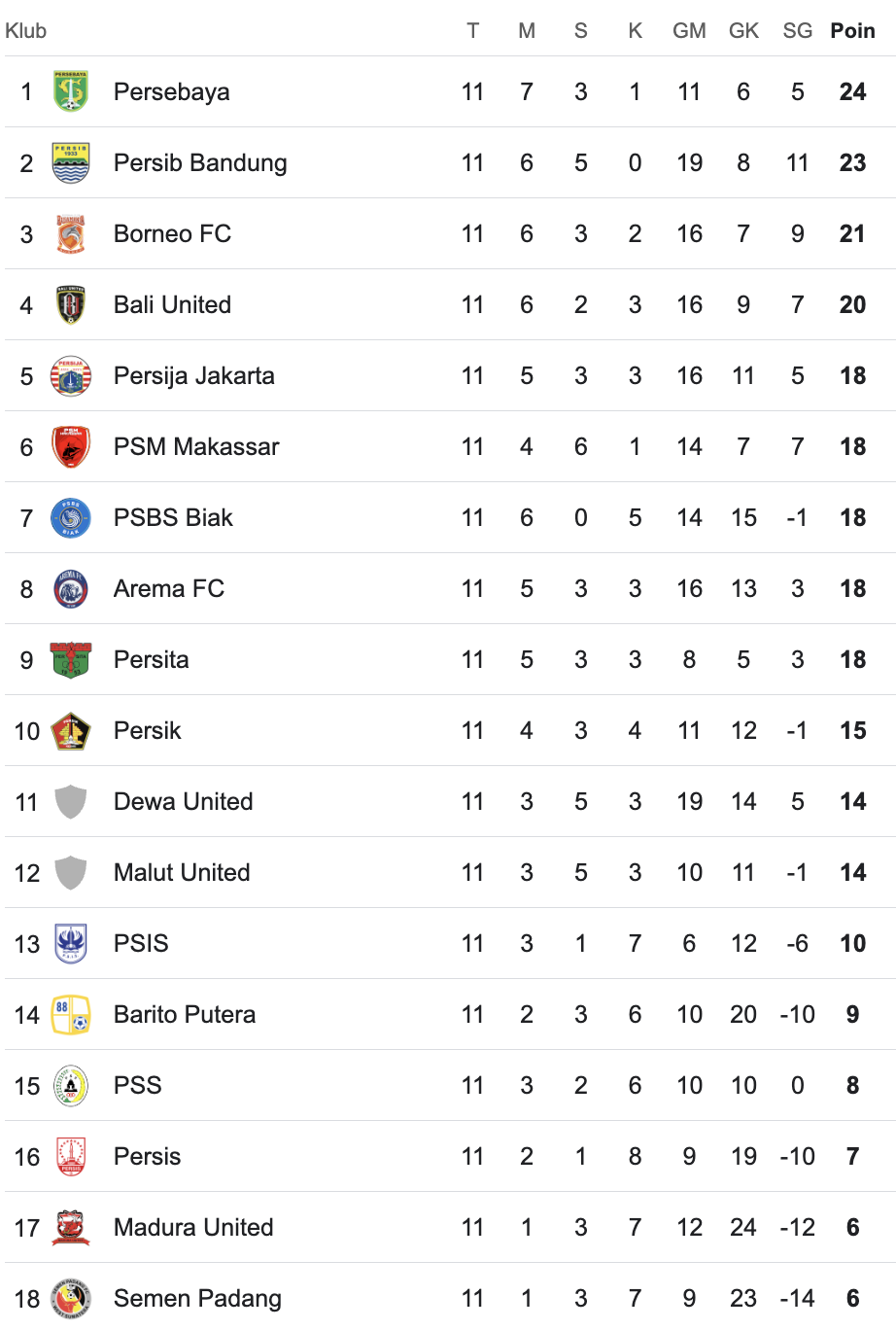Click the SG column header
This screenshot has height=1330, width=896.
click(797, 30)
